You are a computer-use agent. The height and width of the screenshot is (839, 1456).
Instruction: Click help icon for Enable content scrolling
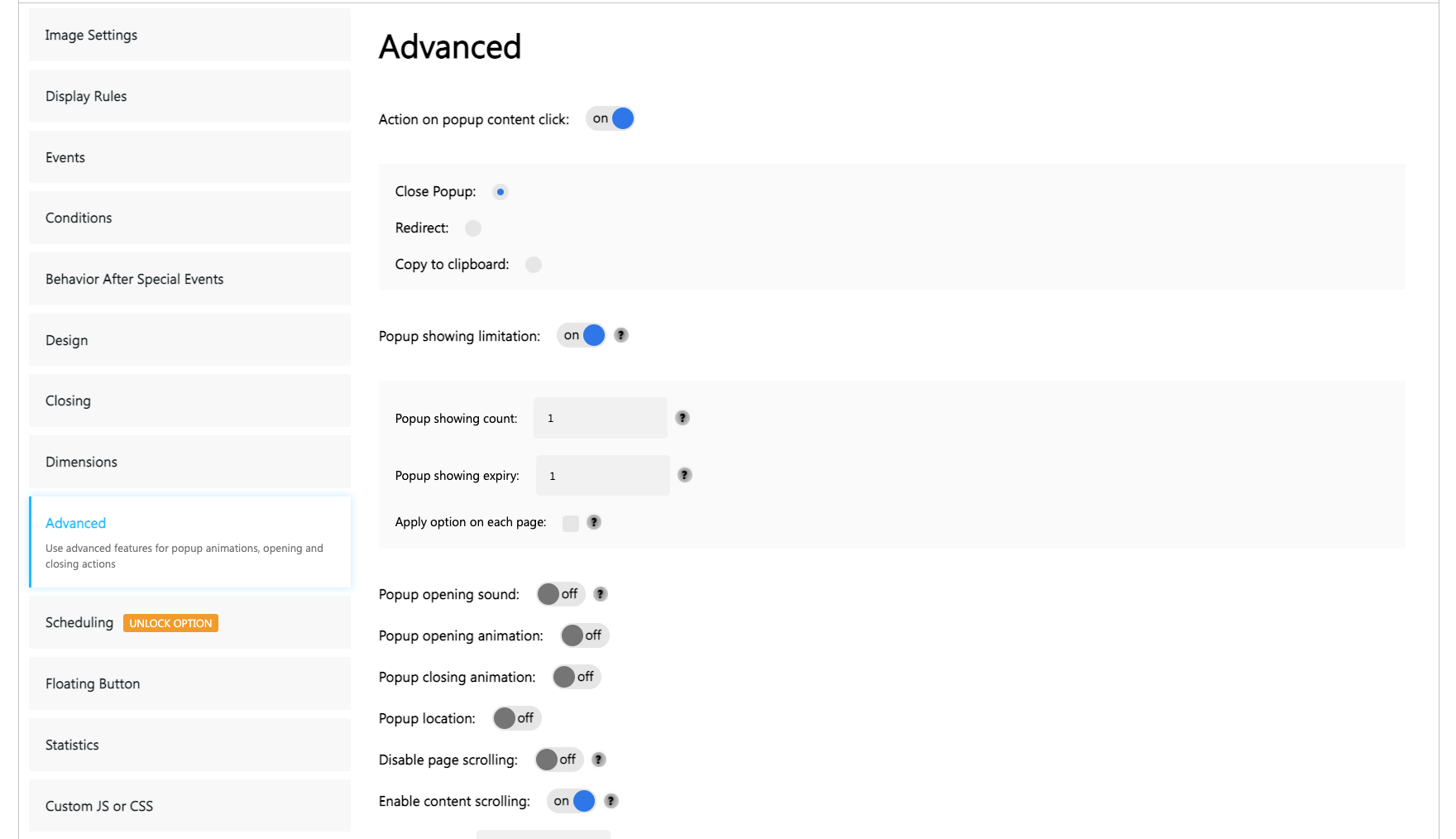(x=611, y=801)
